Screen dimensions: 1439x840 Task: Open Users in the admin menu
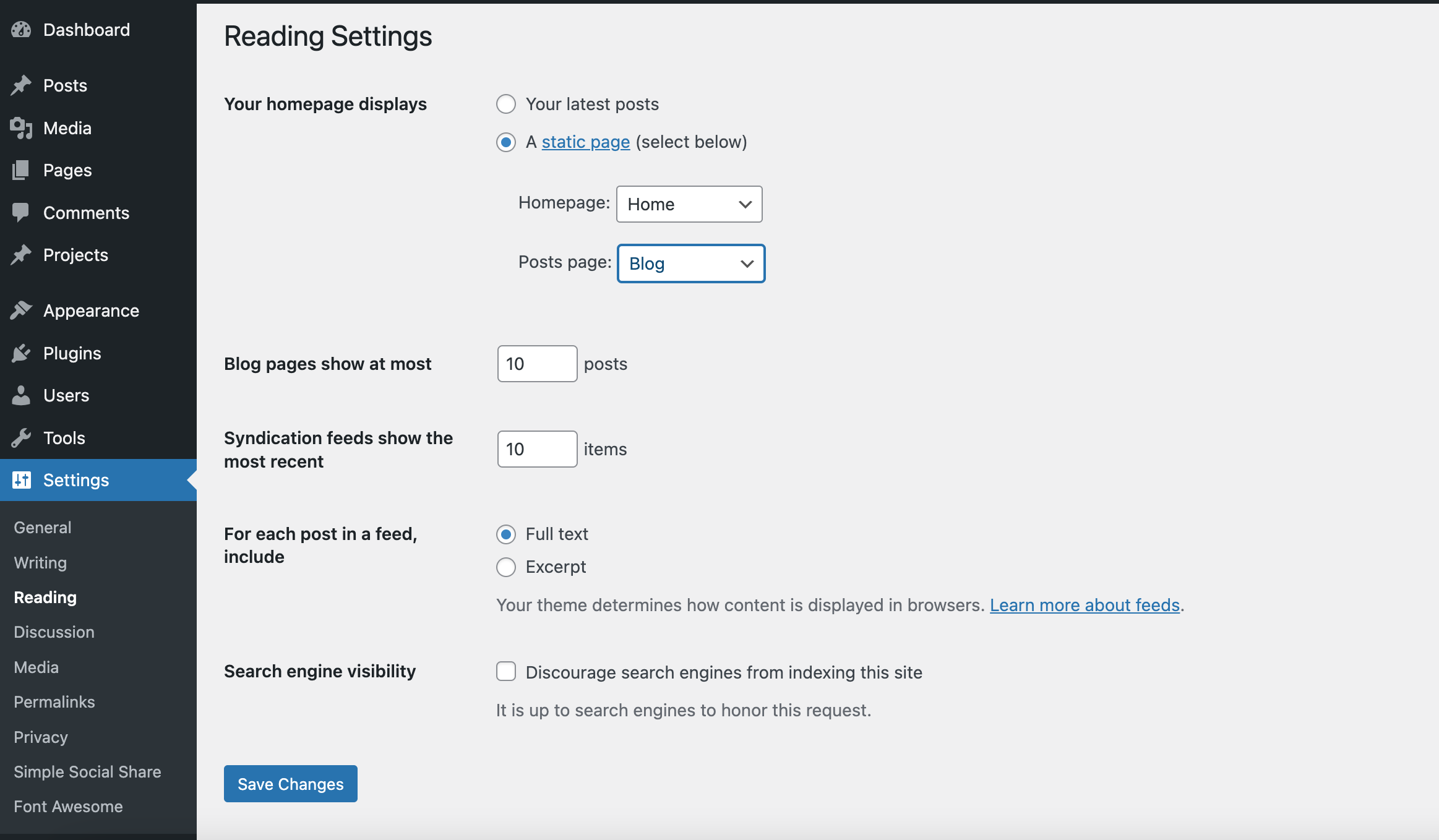coord(98,395)
